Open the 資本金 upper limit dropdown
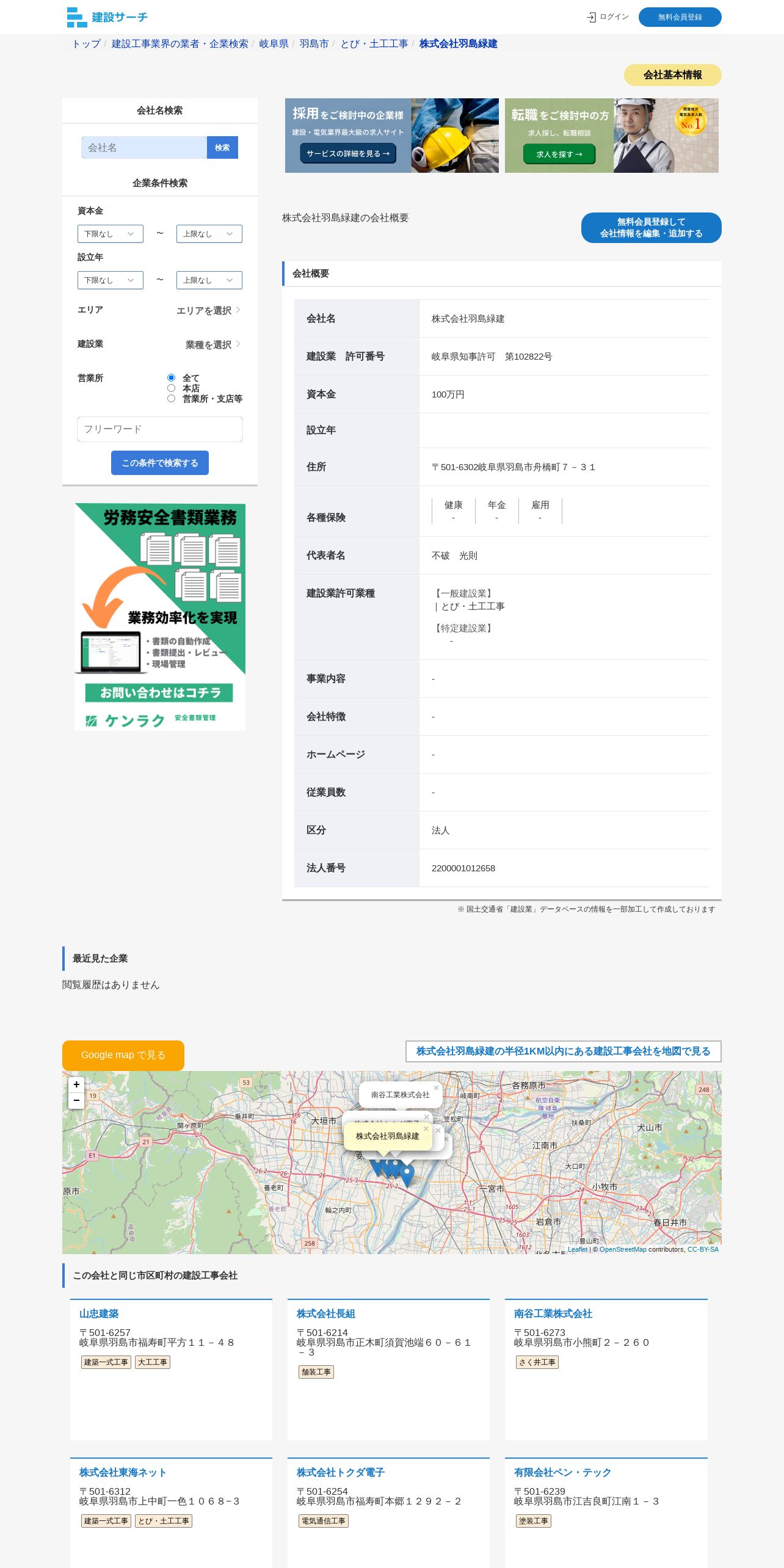This screenshot has width=784, height=1568. (x=209, y=234)
